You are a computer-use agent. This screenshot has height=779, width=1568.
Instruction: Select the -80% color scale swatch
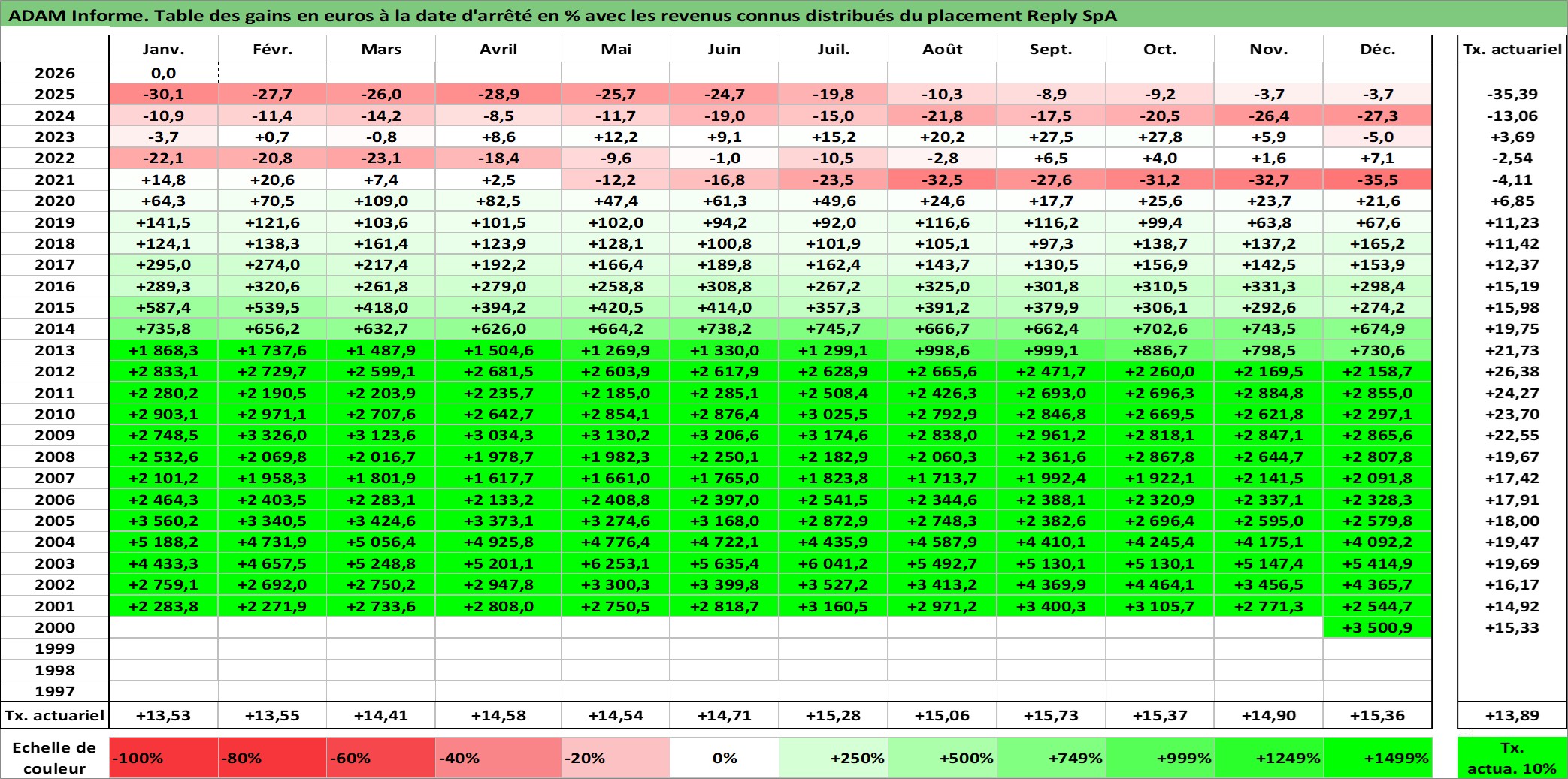[x=272, y=757]
